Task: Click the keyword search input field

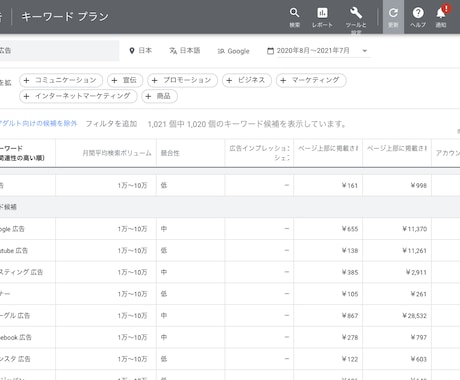Action: pos(59,51)
